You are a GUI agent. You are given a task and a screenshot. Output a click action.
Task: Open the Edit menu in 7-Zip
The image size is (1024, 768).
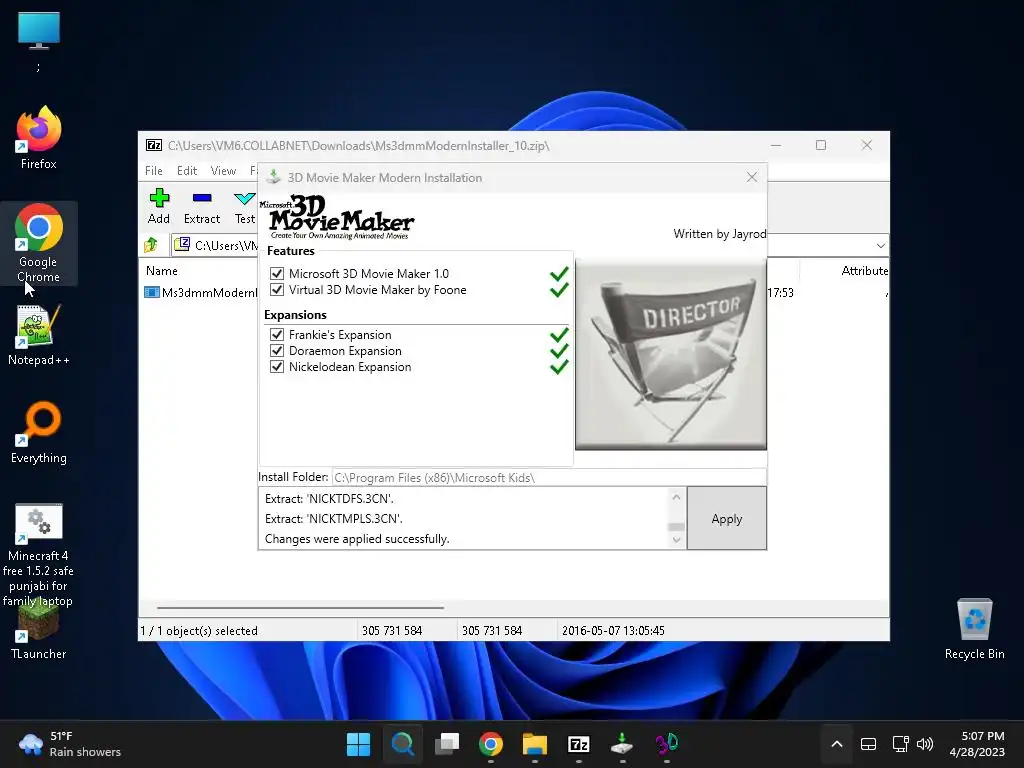tap(187, 170)
